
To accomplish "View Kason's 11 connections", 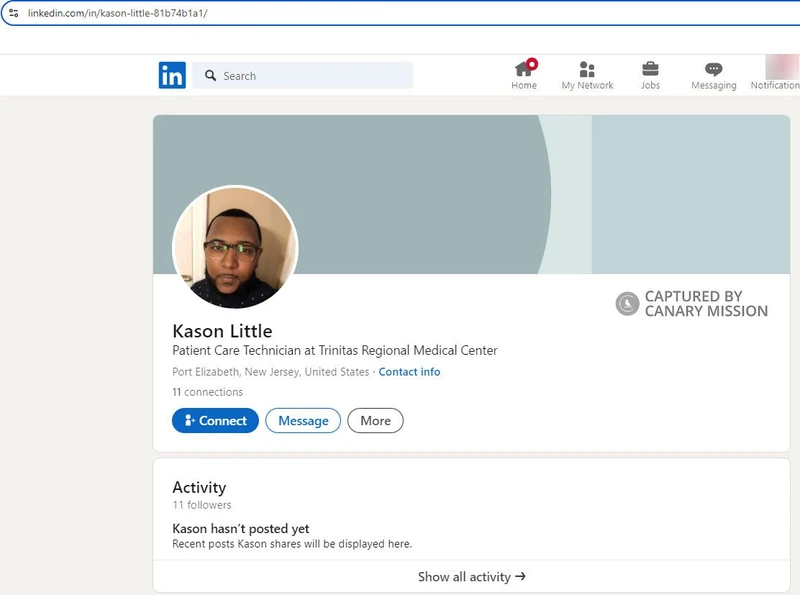I will point(207,392).
